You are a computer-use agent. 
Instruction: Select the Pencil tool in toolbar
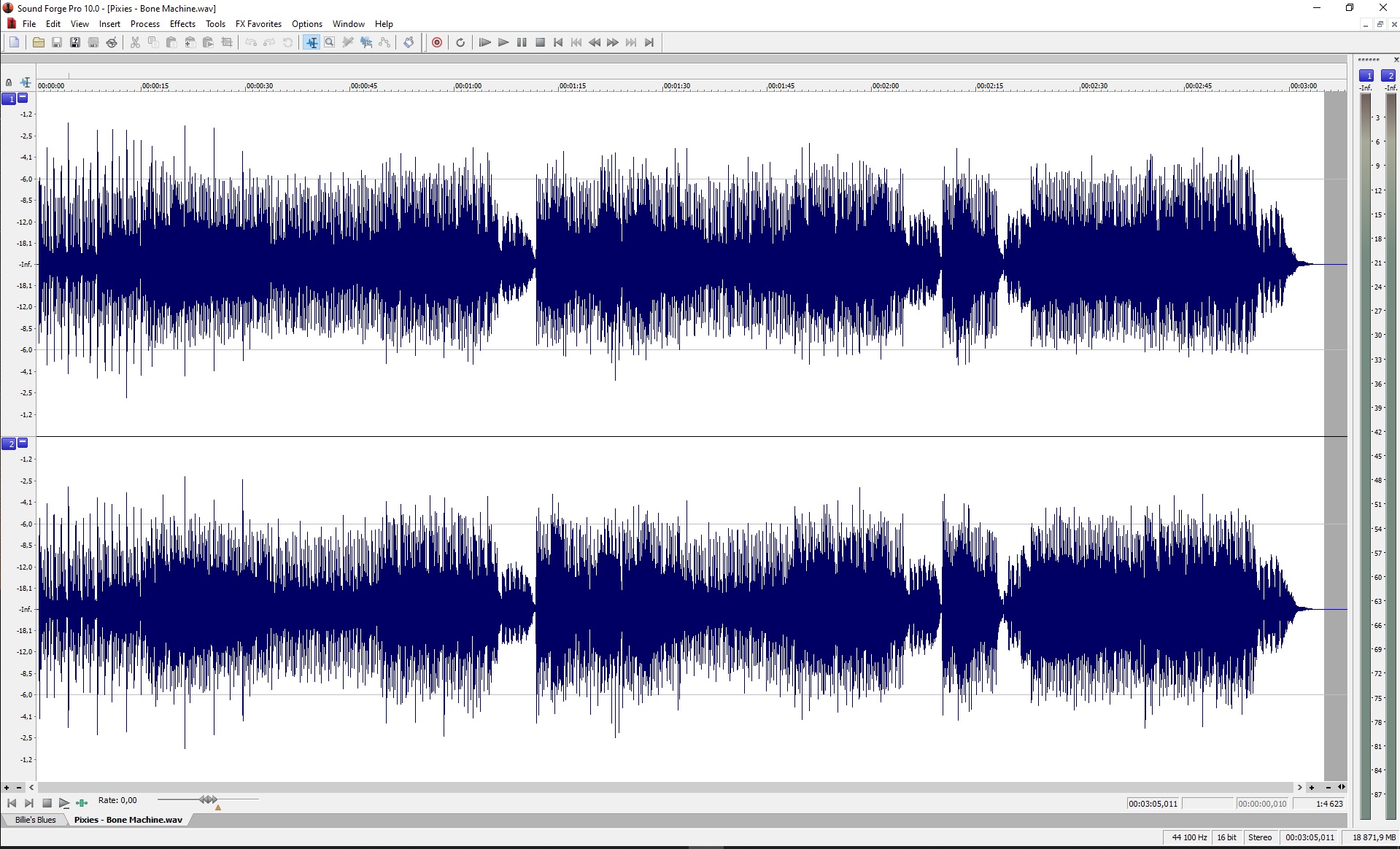click(348, 42)
